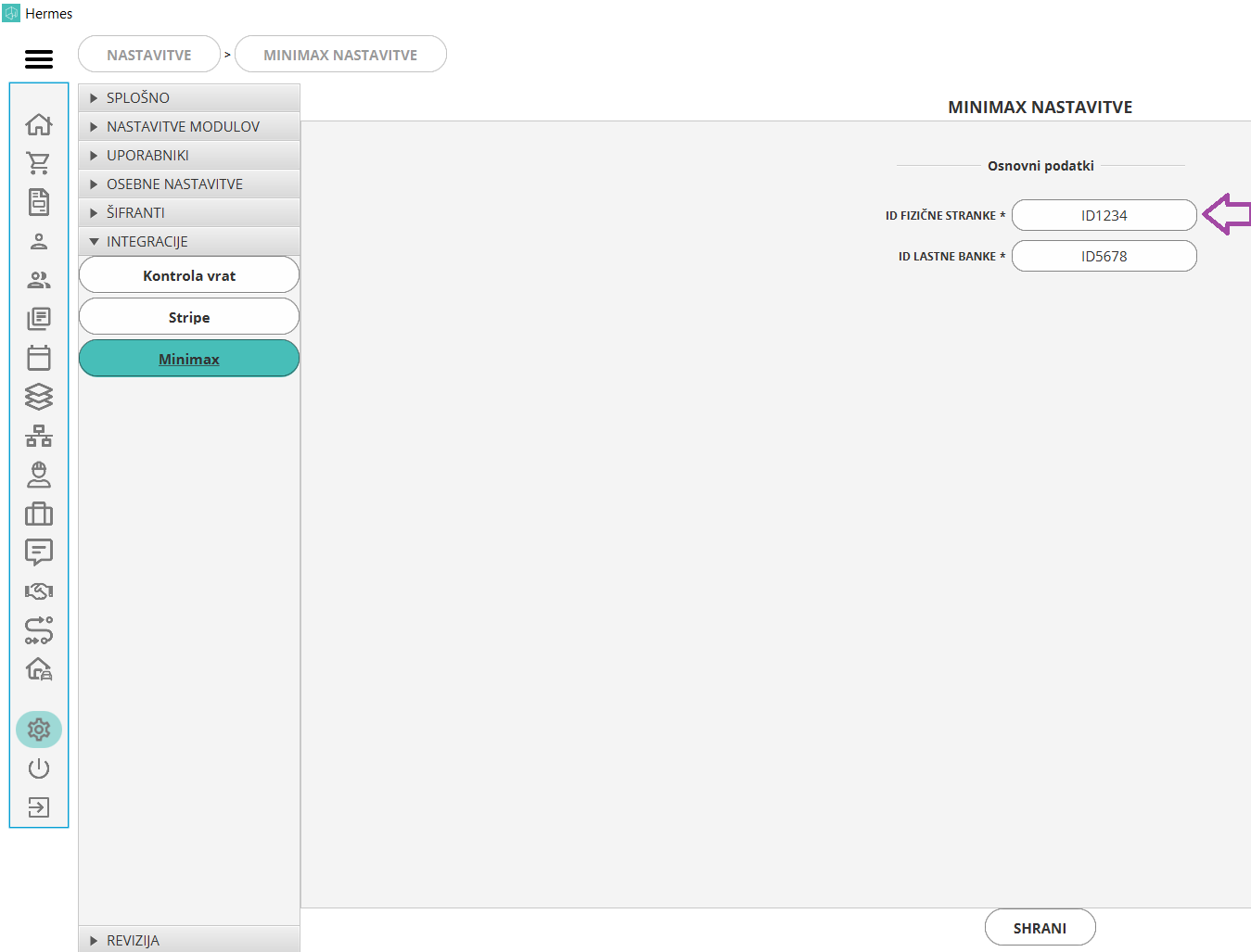Open the handshake icon in sidebar
Screen dimensions: 1251x952
(x=39, y=591)
